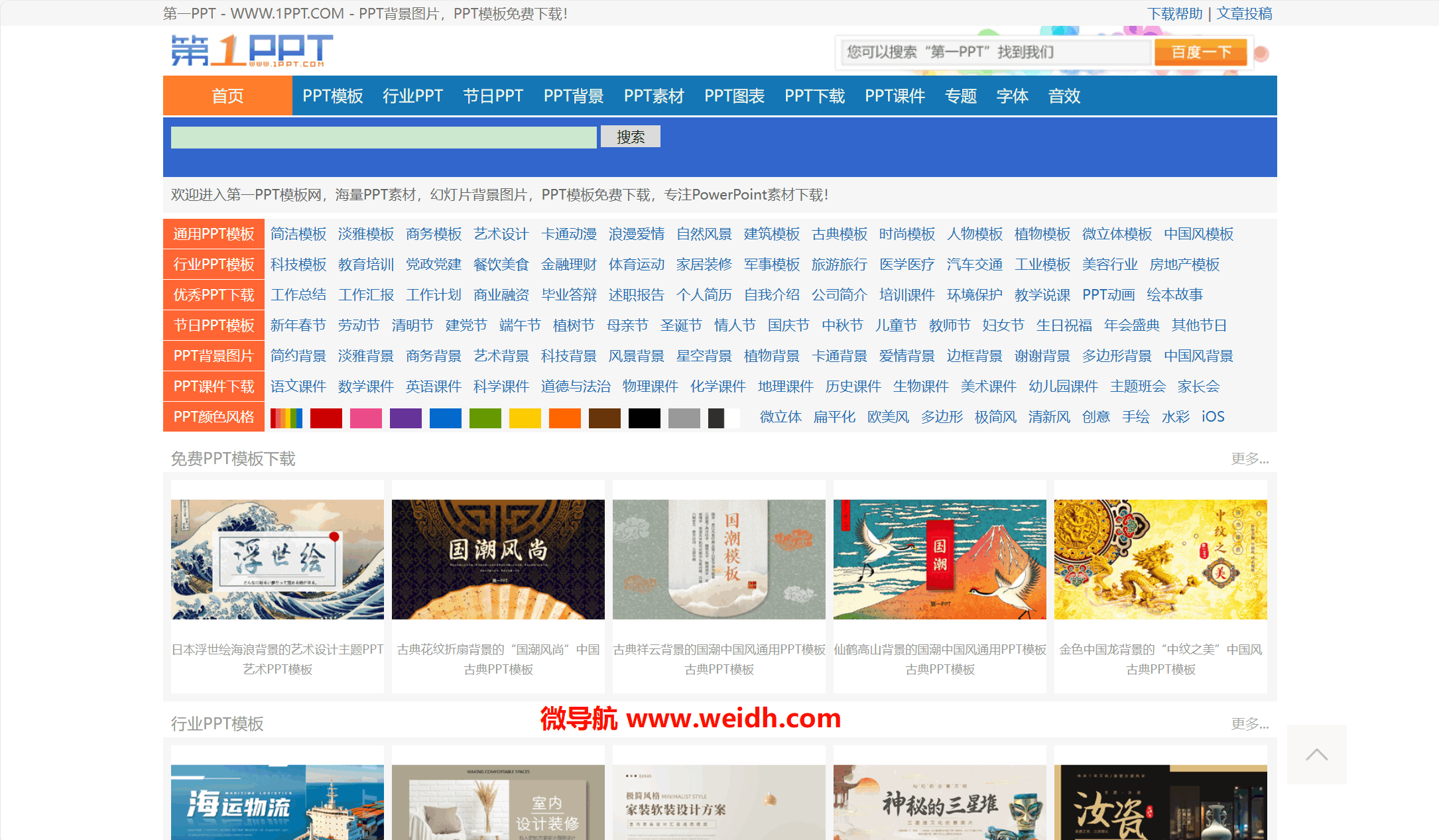Select the black color swatch
Viewport: 1439px width, 840px height.
tap(645, 418)
